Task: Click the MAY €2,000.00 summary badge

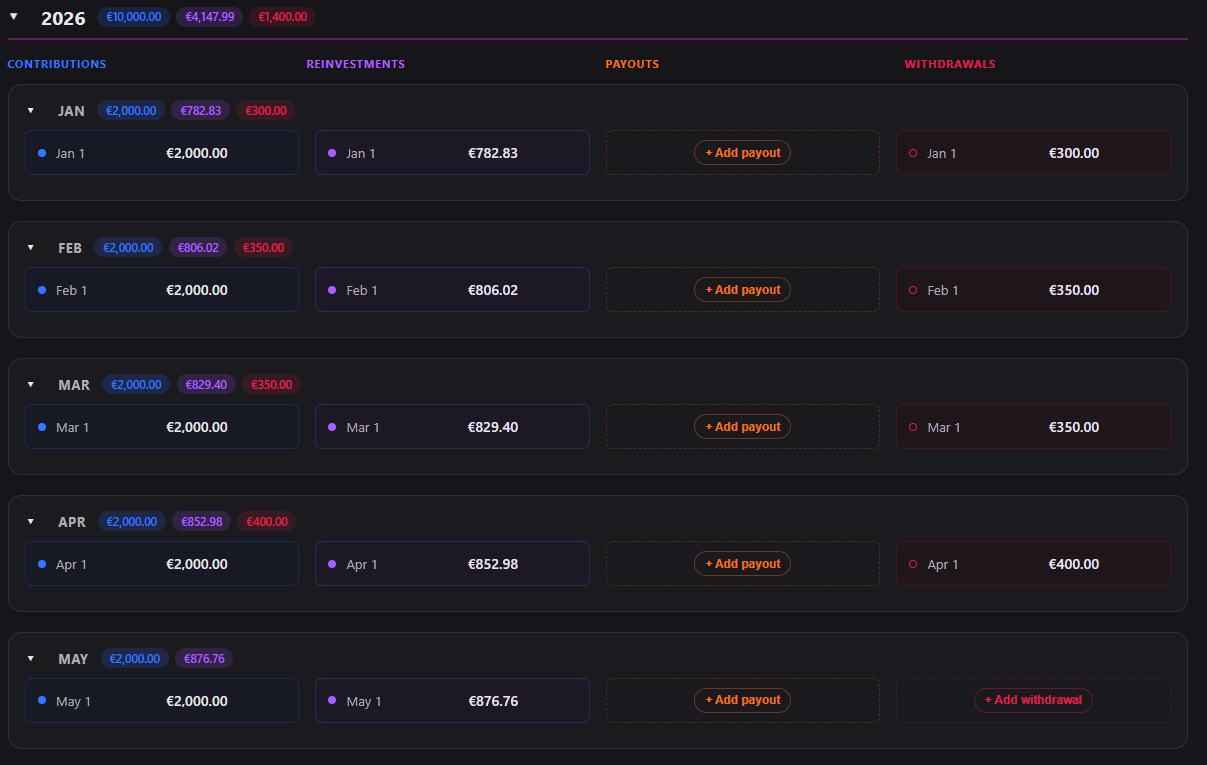Action: coord(135,658)
